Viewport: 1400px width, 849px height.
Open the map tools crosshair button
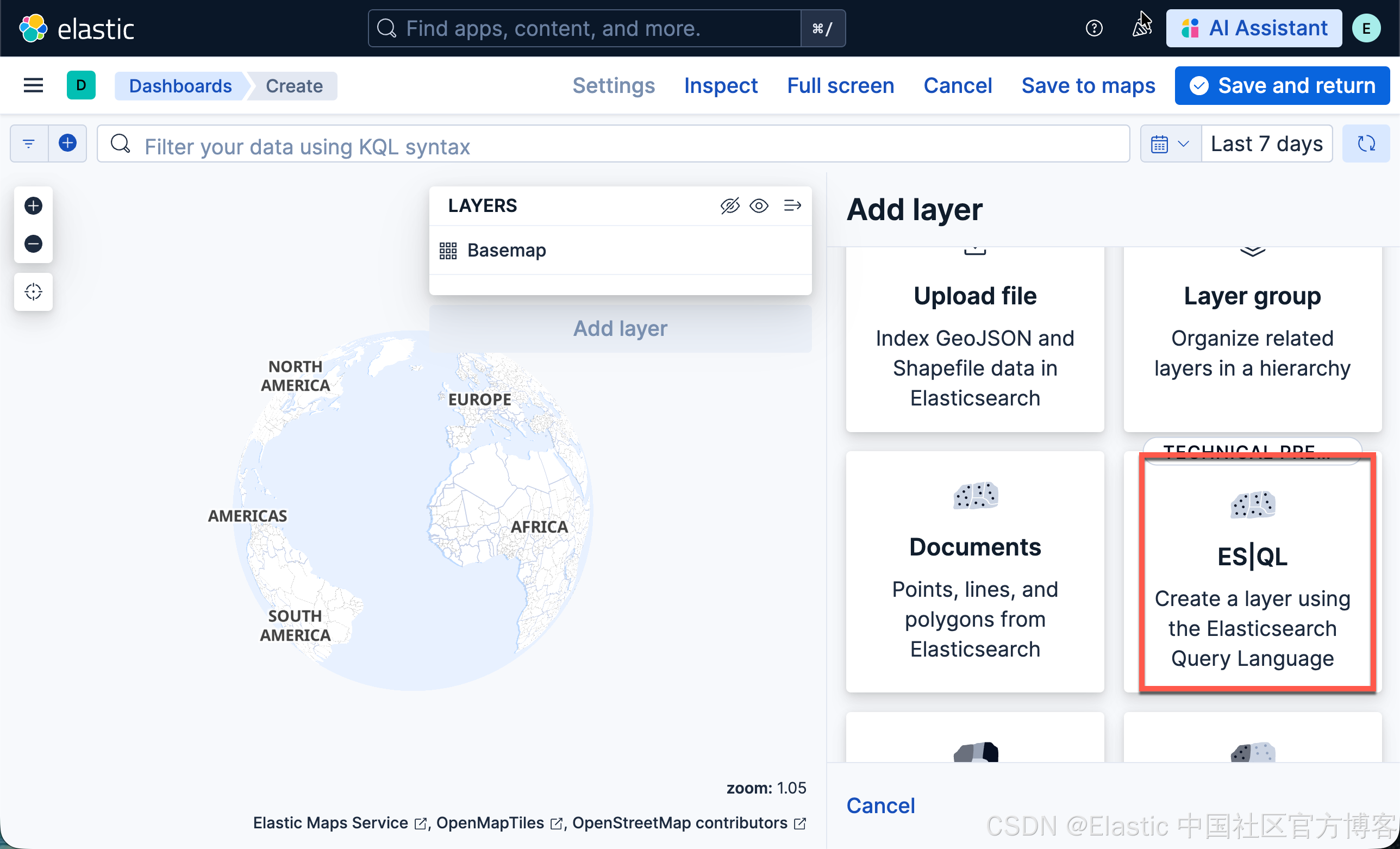[x=33, y=291]
